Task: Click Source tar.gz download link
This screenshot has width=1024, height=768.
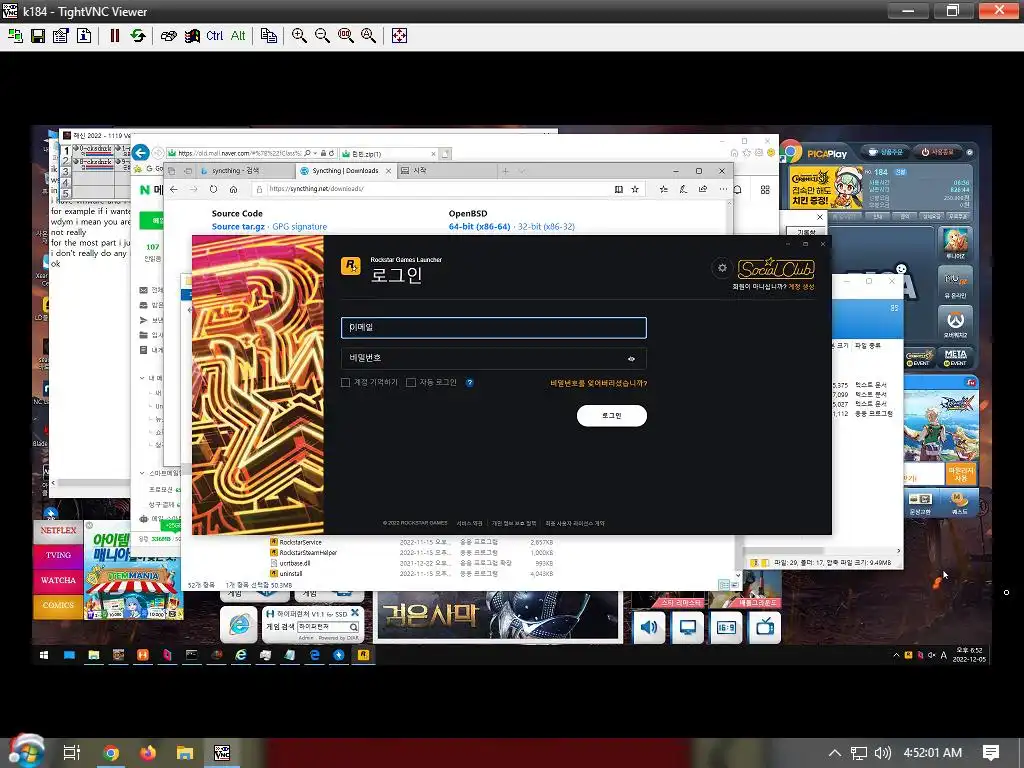Action: [238, 227]
